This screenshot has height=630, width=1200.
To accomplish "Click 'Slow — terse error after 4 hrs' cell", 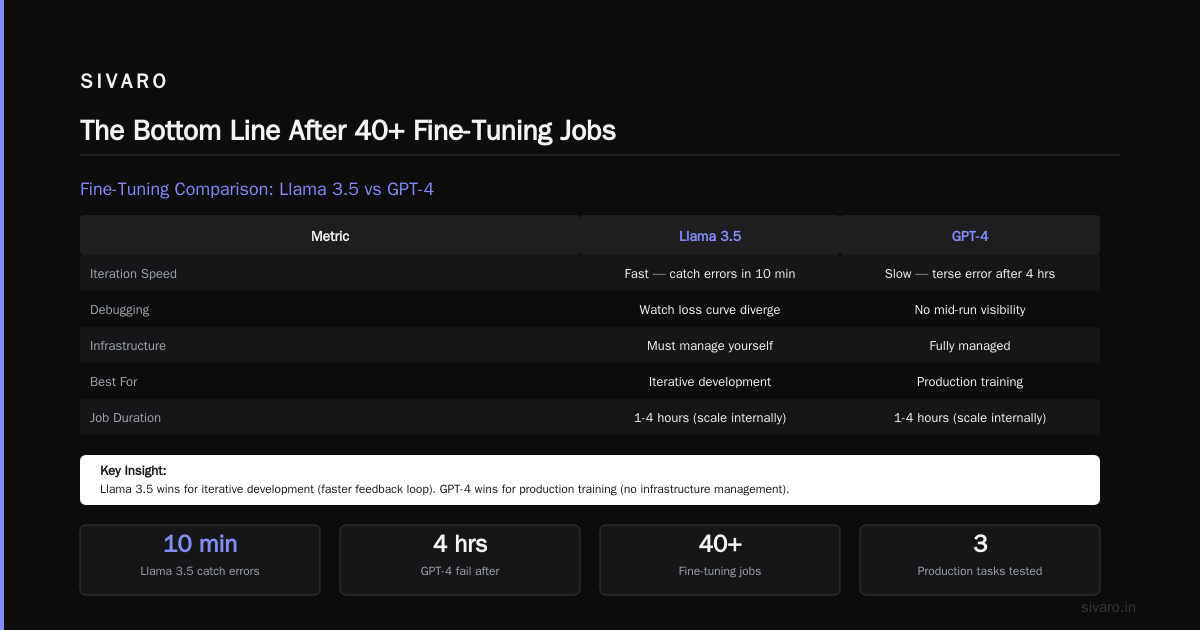I will pyautogui.click(x=970, y=274).
